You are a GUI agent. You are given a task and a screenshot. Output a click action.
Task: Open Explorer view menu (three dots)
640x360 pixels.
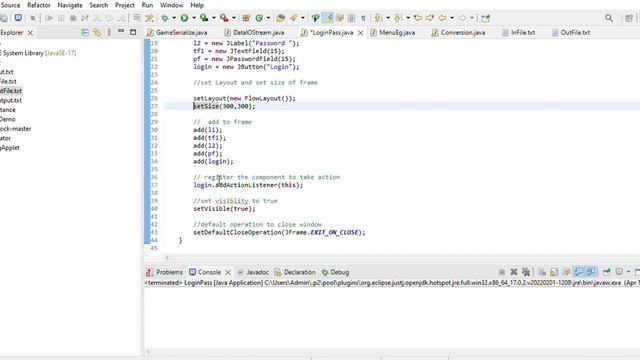[x=109, y=32]
